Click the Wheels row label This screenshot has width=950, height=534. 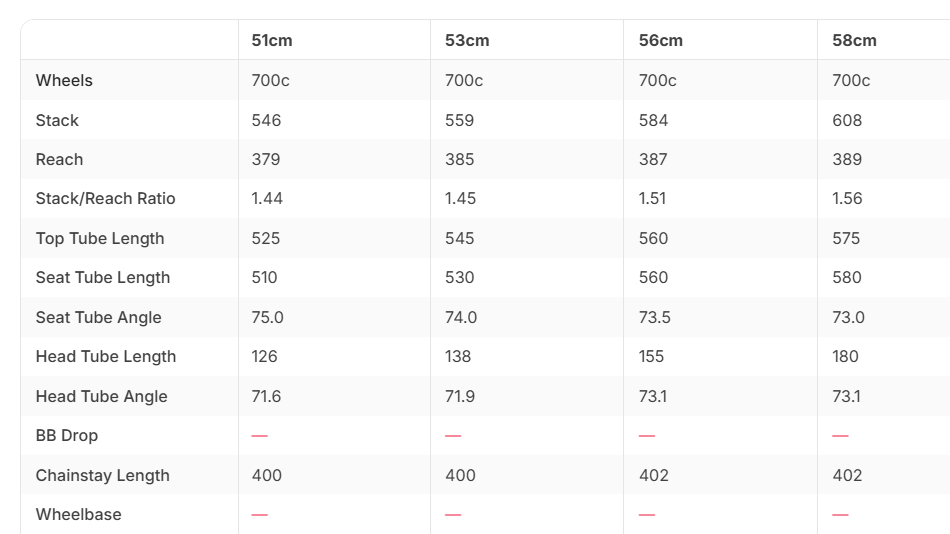point(64,81)
